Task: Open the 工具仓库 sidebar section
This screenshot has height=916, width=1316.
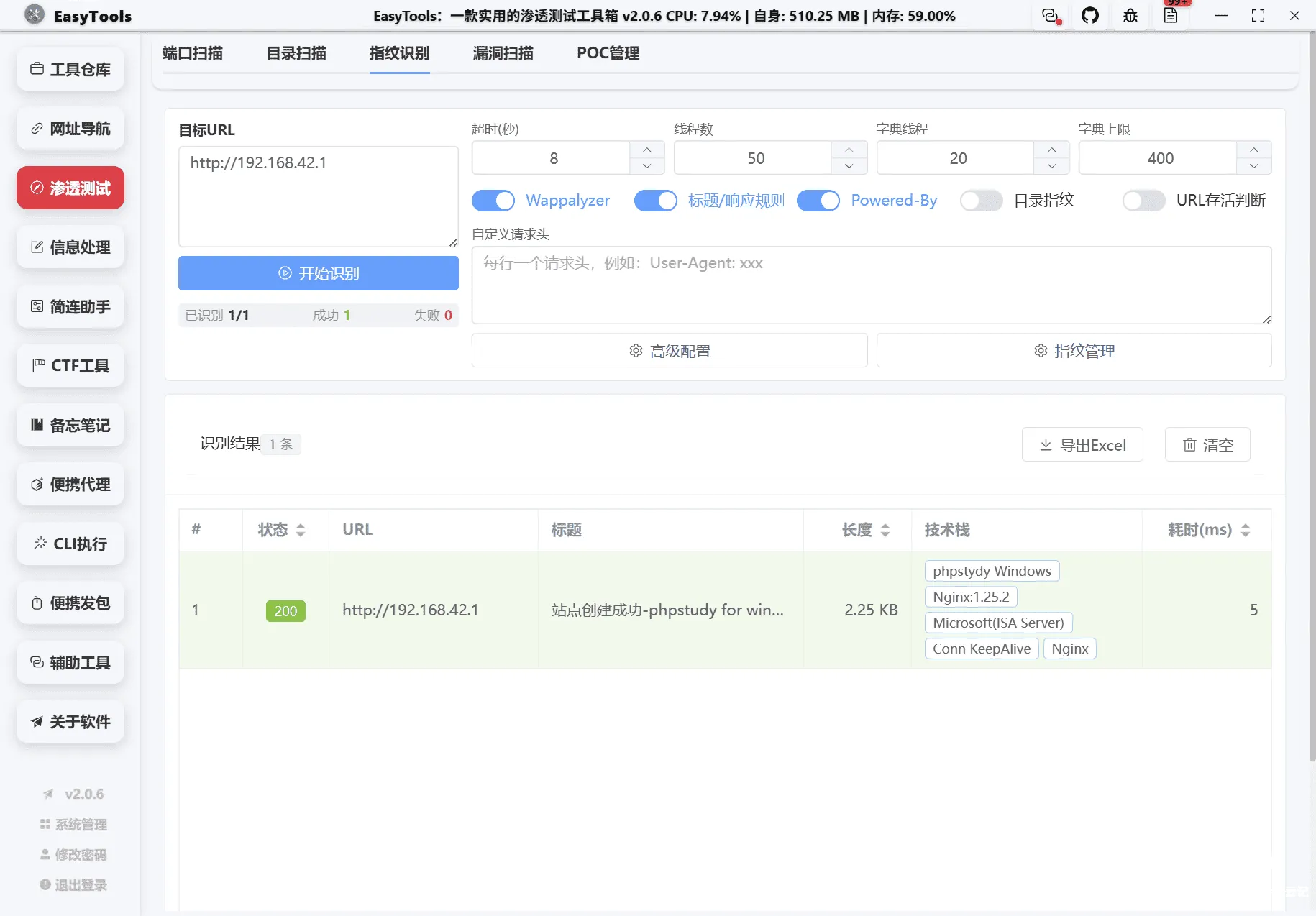Action: [70, 69]
